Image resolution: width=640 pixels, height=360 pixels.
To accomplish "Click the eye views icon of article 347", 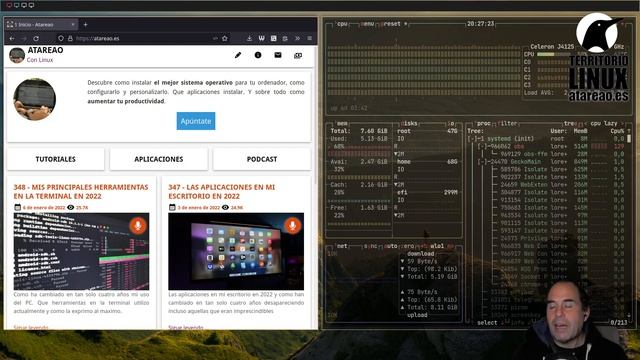I will tap(225, 207).
